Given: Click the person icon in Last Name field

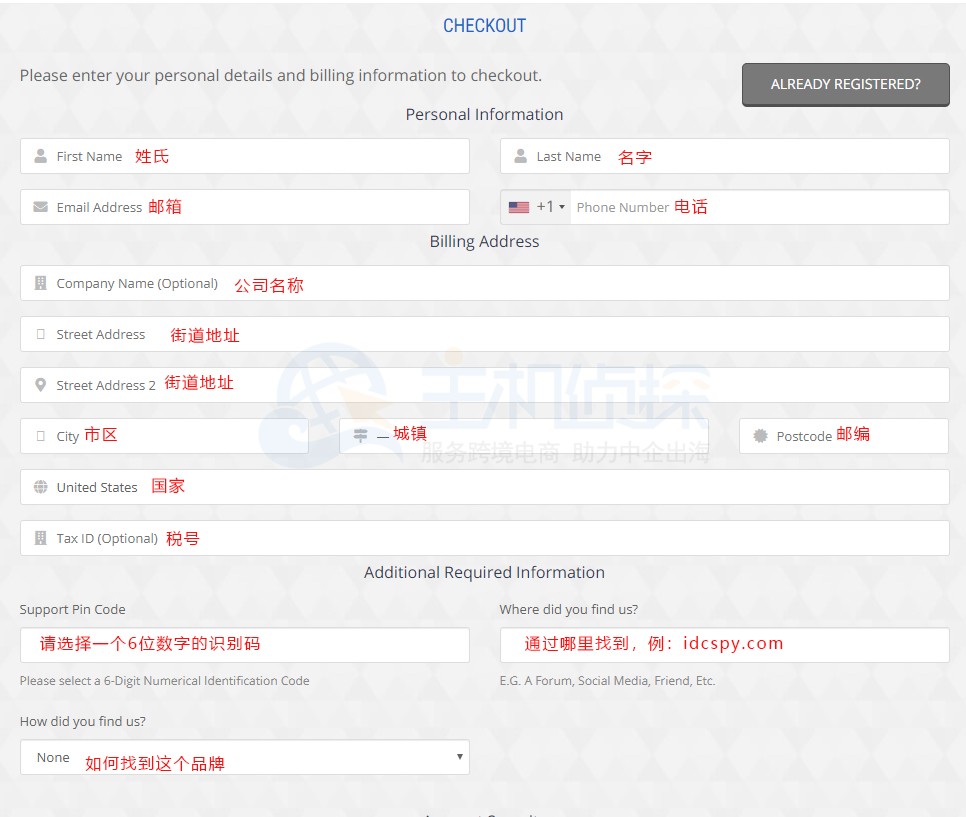Looking at the screenshot, I should [x=520, y=156].
